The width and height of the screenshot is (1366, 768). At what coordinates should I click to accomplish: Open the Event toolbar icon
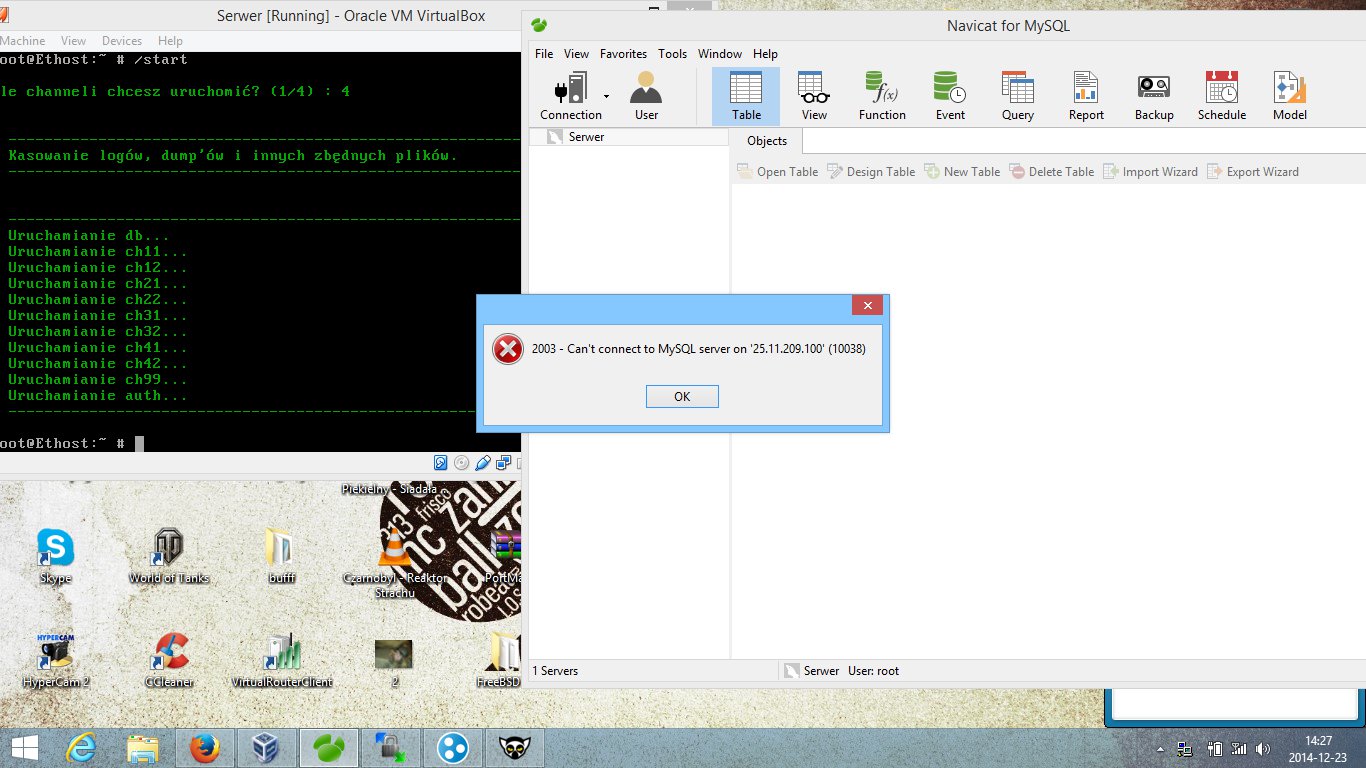(950, 96)
